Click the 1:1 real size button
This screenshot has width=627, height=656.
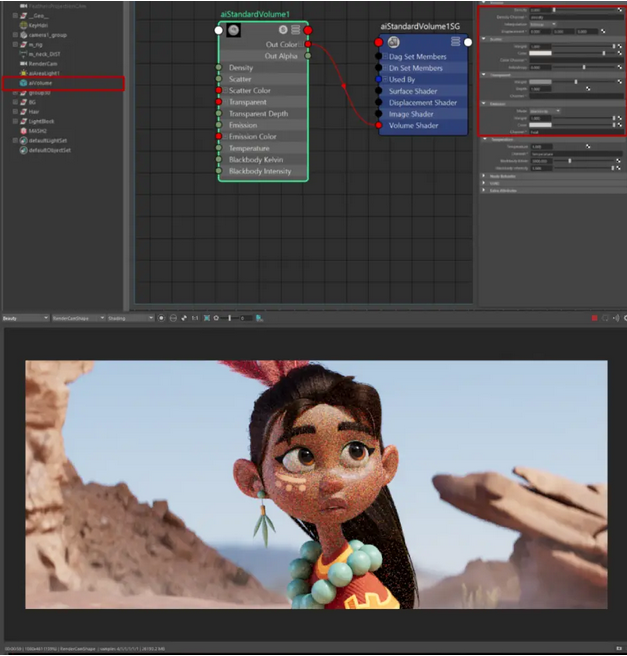click(195, 318)
